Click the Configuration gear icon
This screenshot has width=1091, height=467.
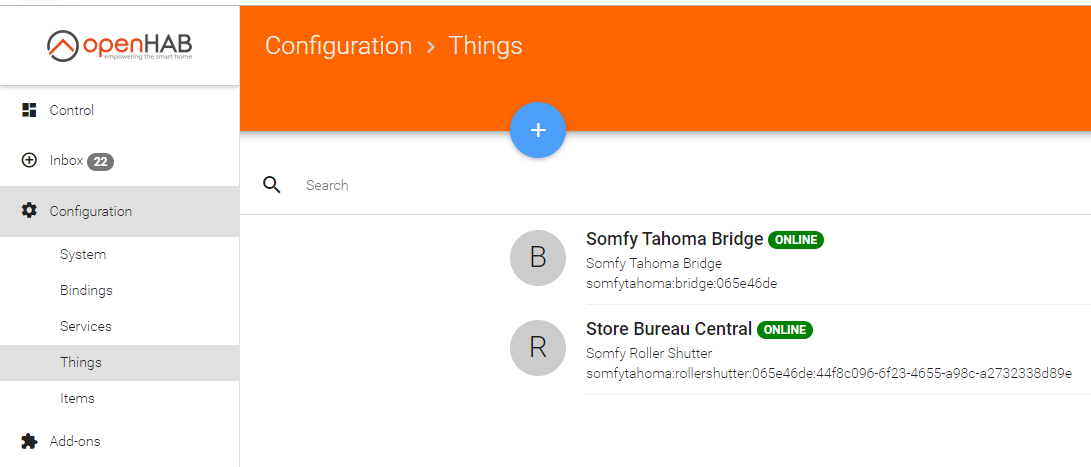(29, 210)
